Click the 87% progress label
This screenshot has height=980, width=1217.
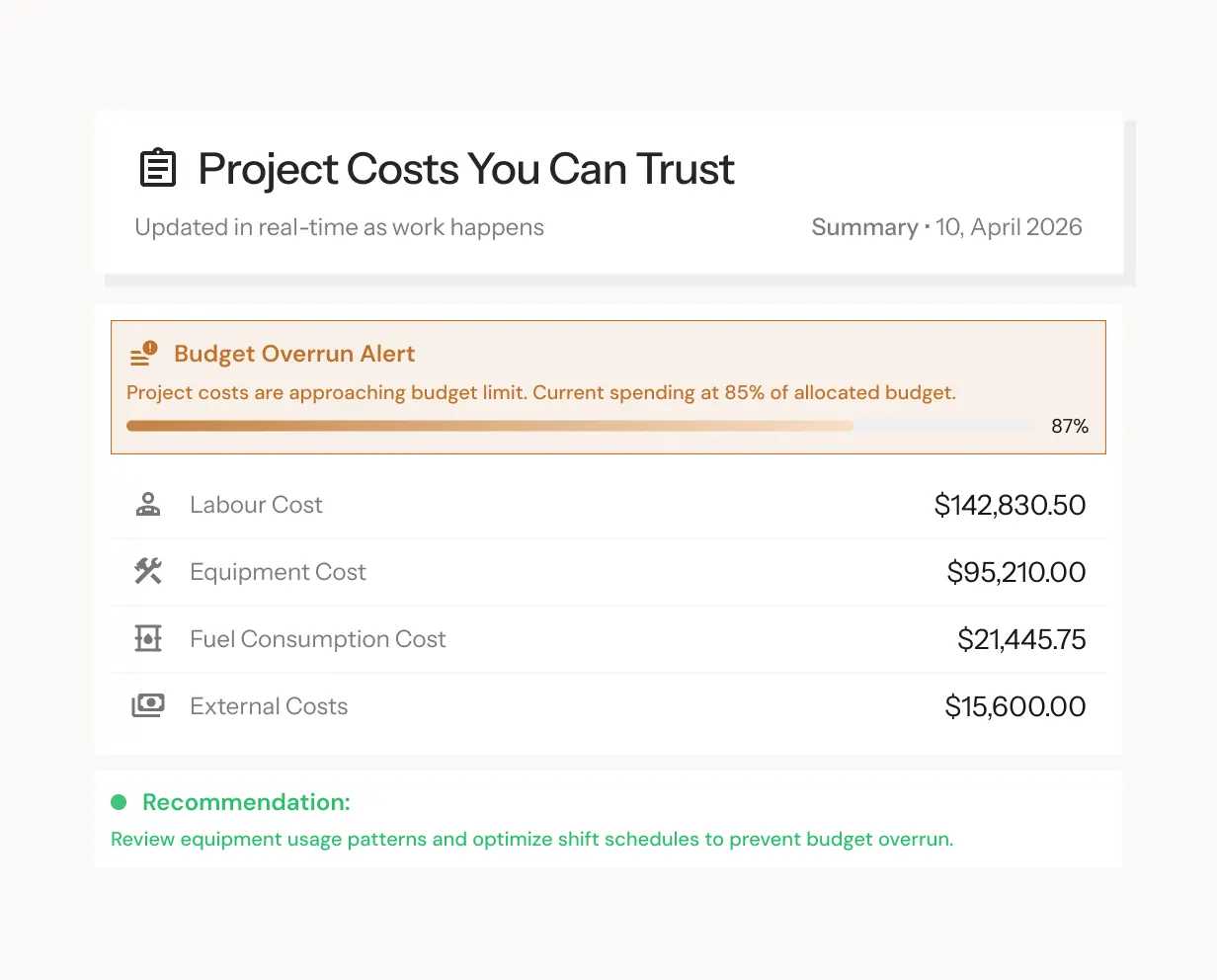1070,427
